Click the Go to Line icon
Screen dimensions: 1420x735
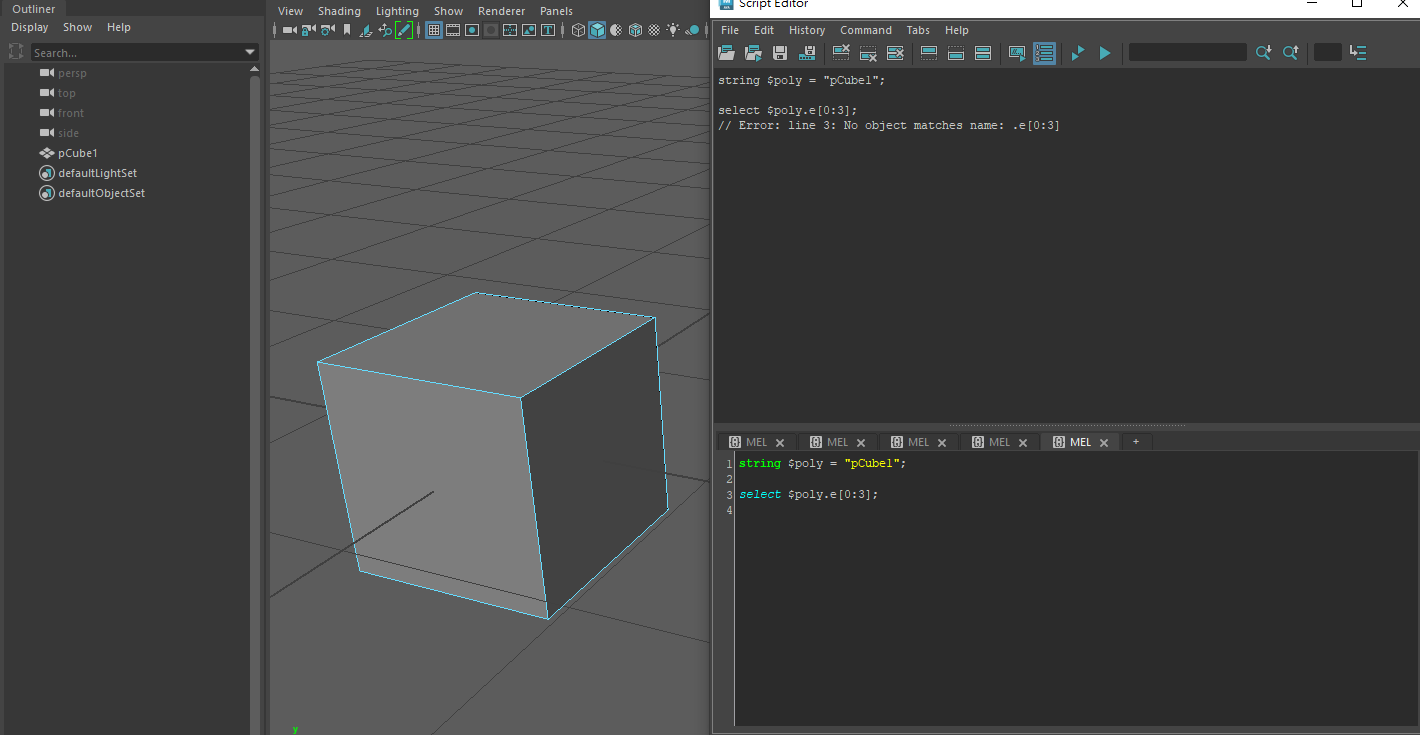[x=1357, y=53]
